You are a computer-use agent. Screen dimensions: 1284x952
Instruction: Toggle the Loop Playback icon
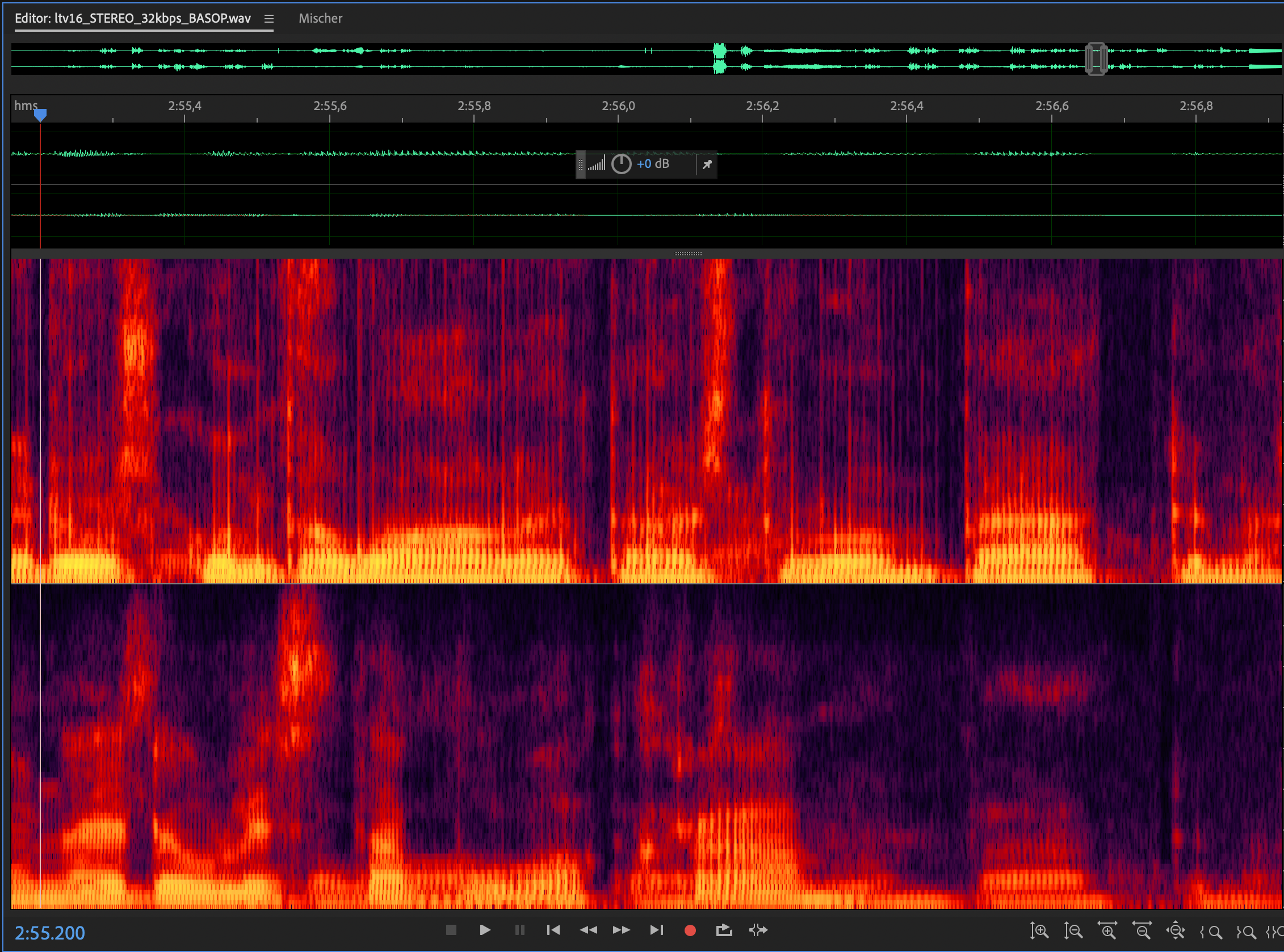click(724, 930)
